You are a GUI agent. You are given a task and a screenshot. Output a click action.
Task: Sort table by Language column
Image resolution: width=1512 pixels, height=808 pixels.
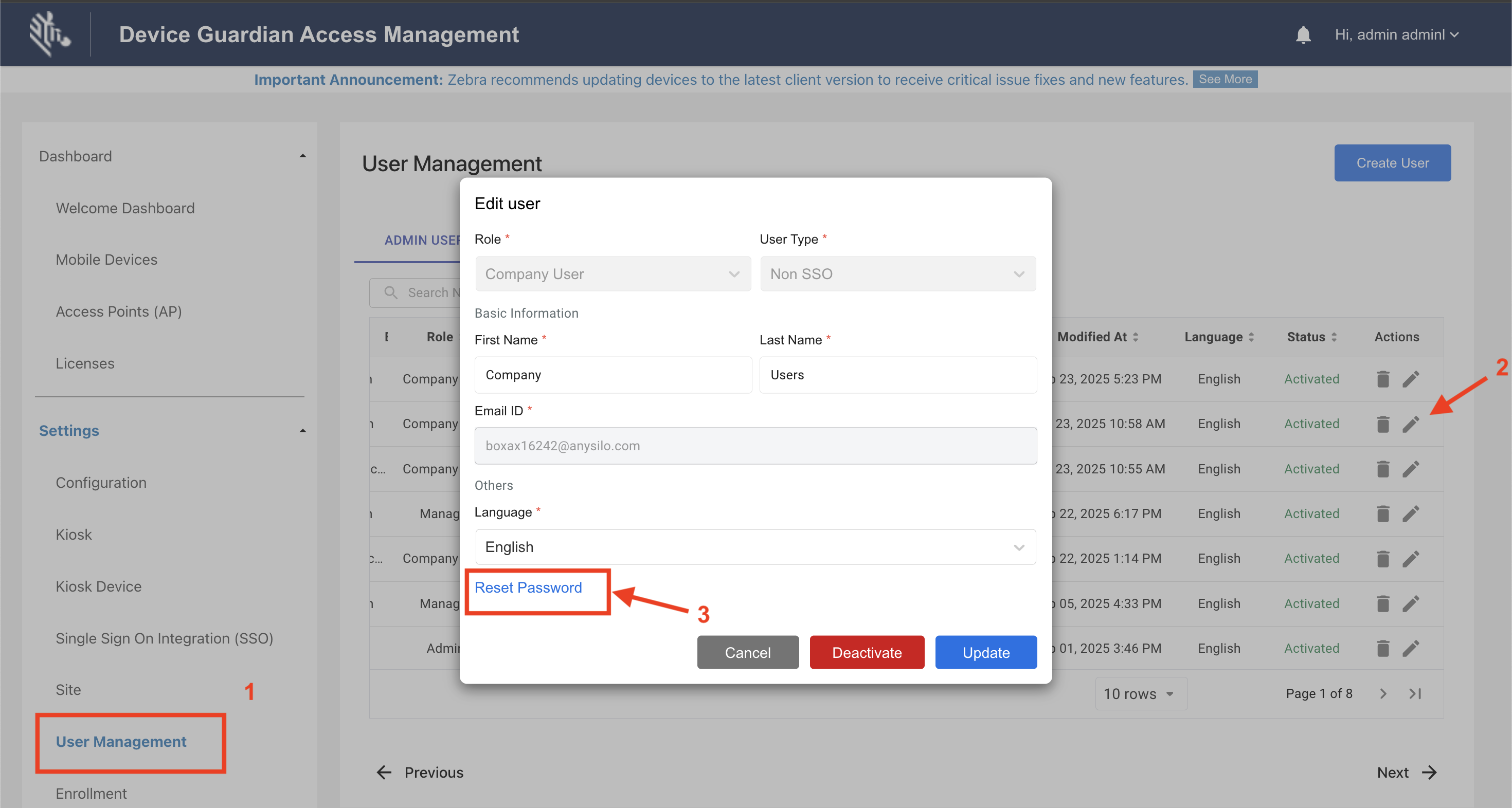click(1251, 337)
